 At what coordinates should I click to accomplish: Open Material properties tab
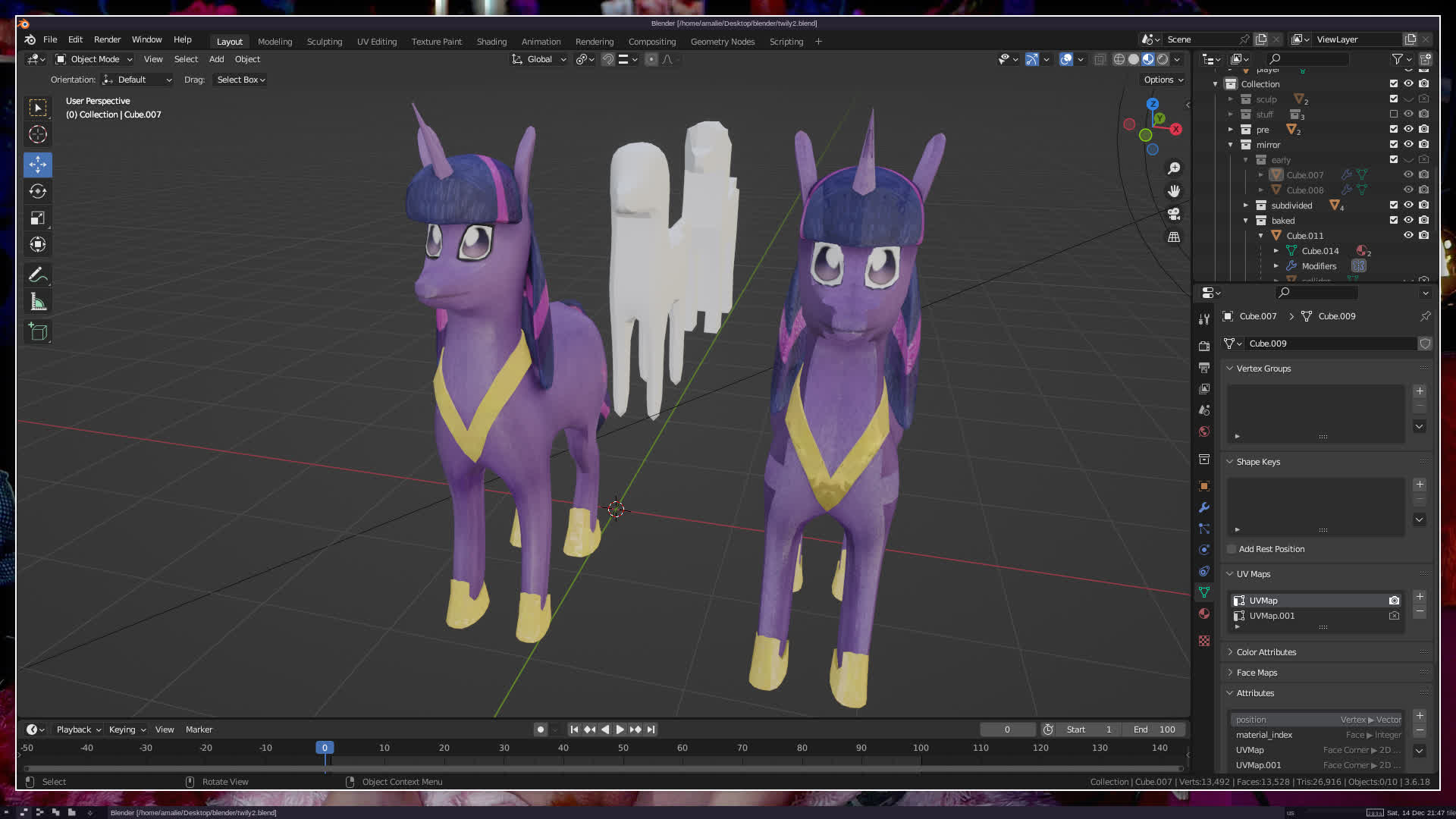point(1204,613)
